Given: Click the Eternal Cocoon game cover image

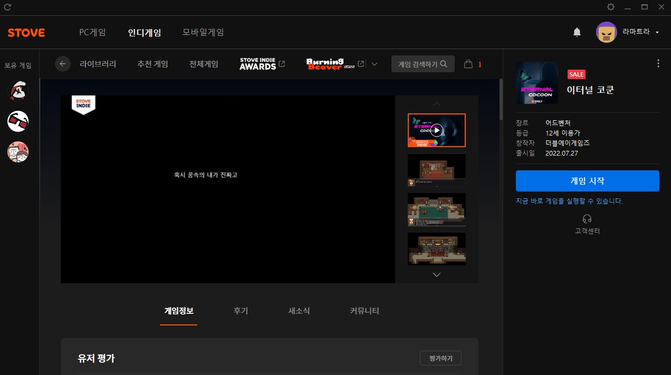Looking at the screenshot, I should (537, 83).
